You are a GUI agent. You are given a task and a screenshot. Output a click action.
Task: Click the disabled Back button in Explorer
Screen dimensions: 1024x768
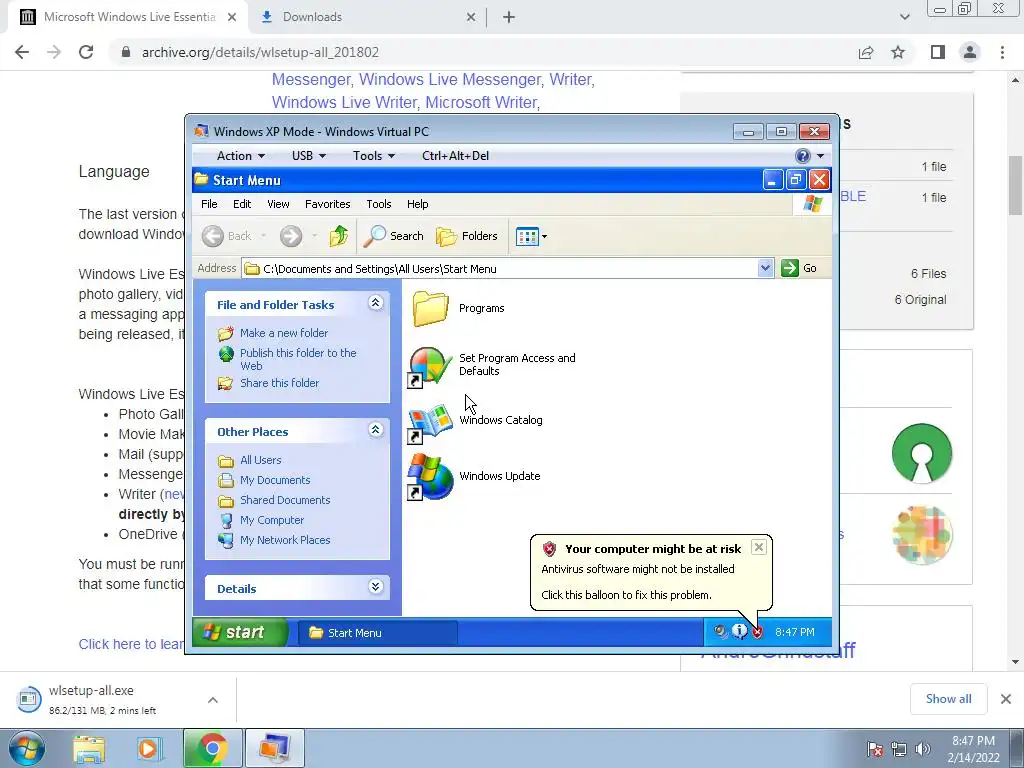pos(227,236)
